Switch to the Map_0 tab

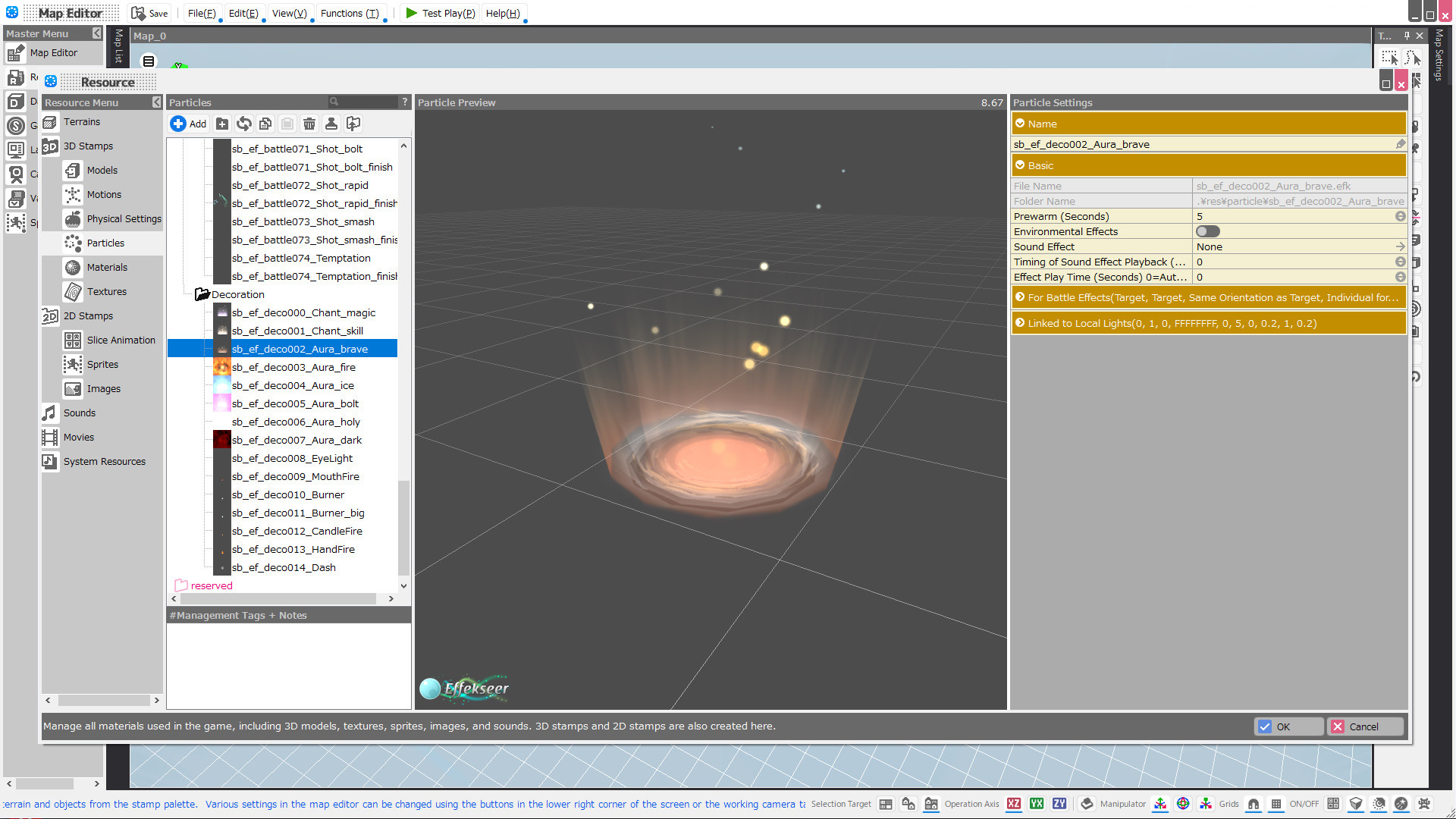149,36
